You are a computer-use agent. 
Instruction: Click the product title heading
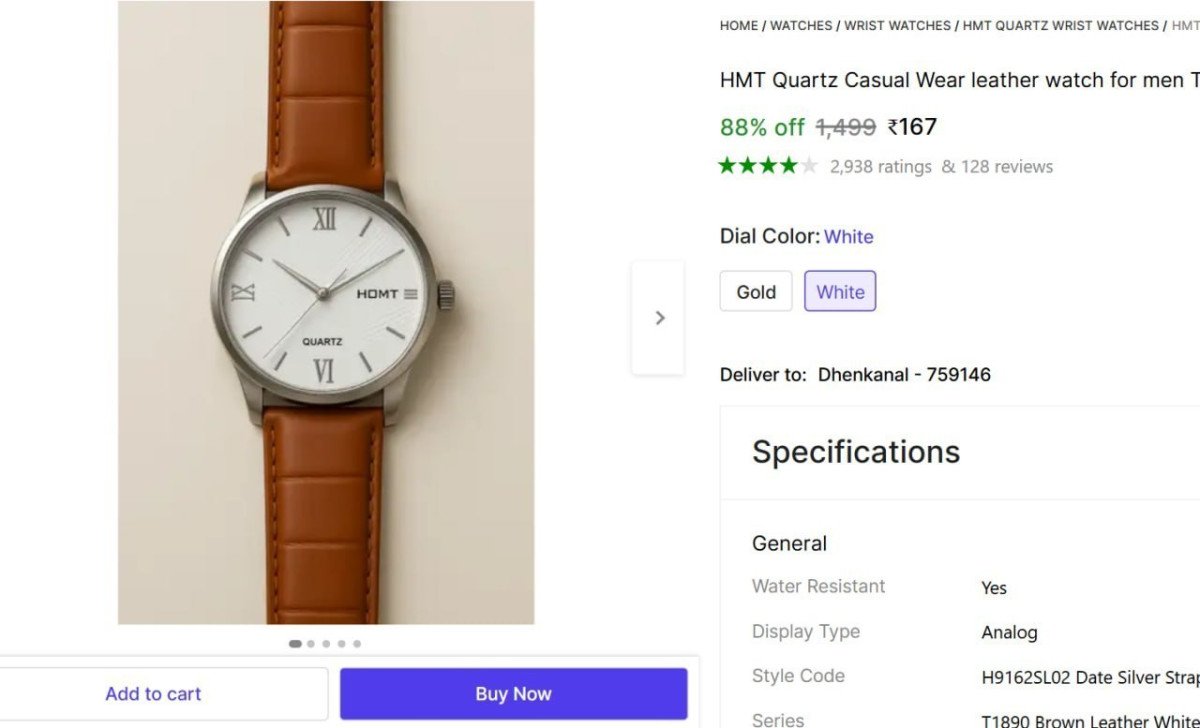coord(955,80)
